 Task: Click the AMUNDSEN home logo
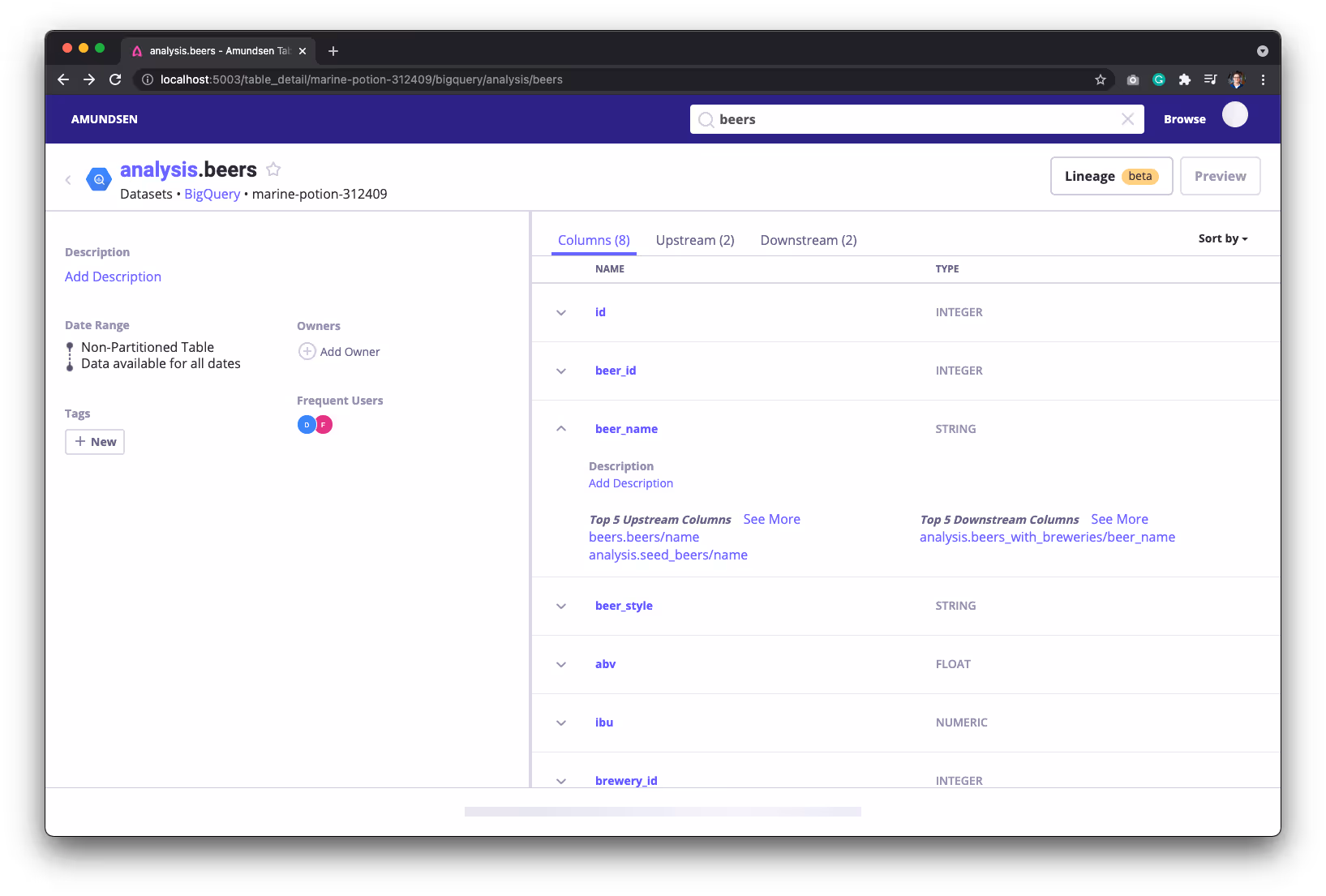click(x=105, y=119)
